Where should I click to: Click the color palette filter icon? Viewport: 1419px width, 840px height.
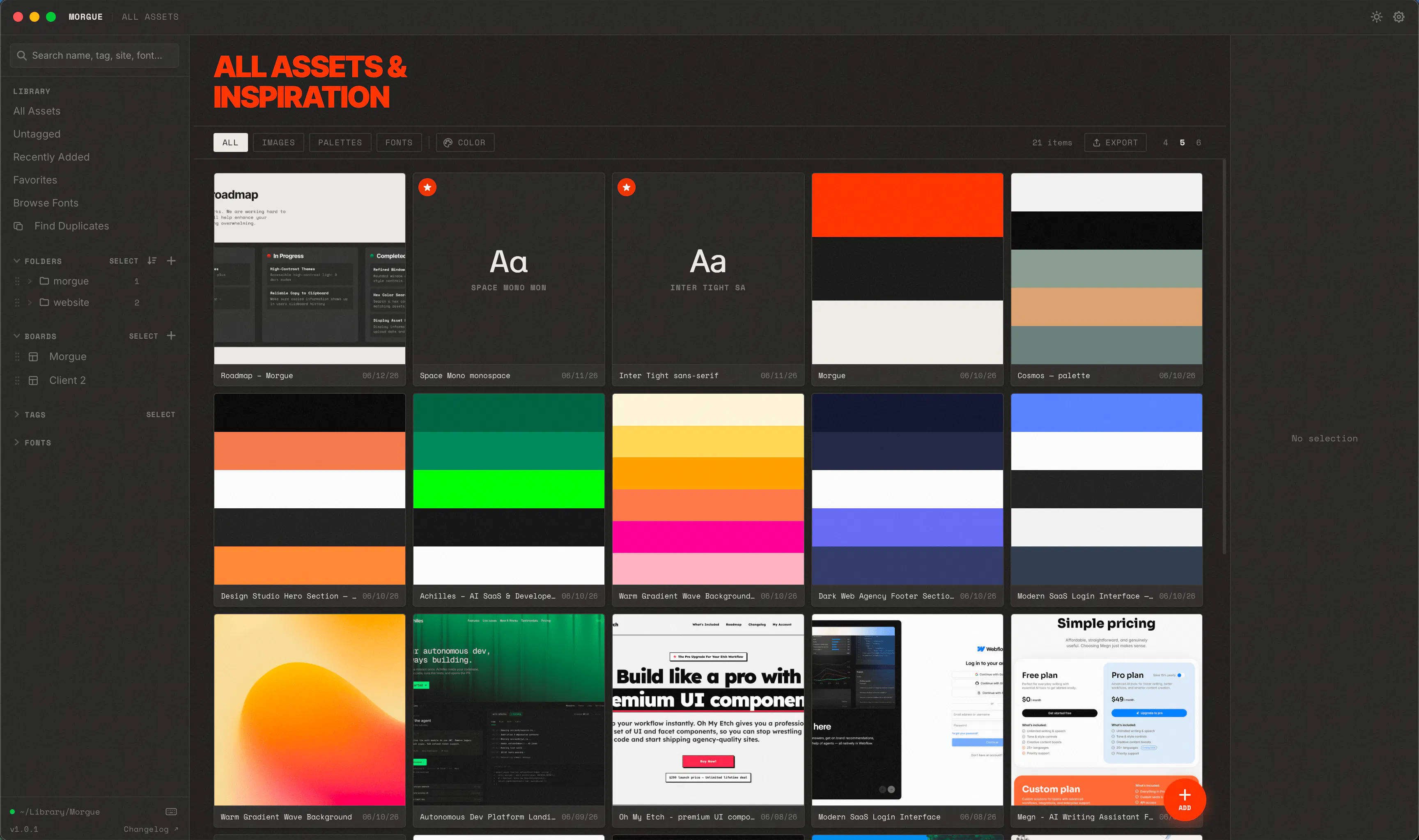448,142
